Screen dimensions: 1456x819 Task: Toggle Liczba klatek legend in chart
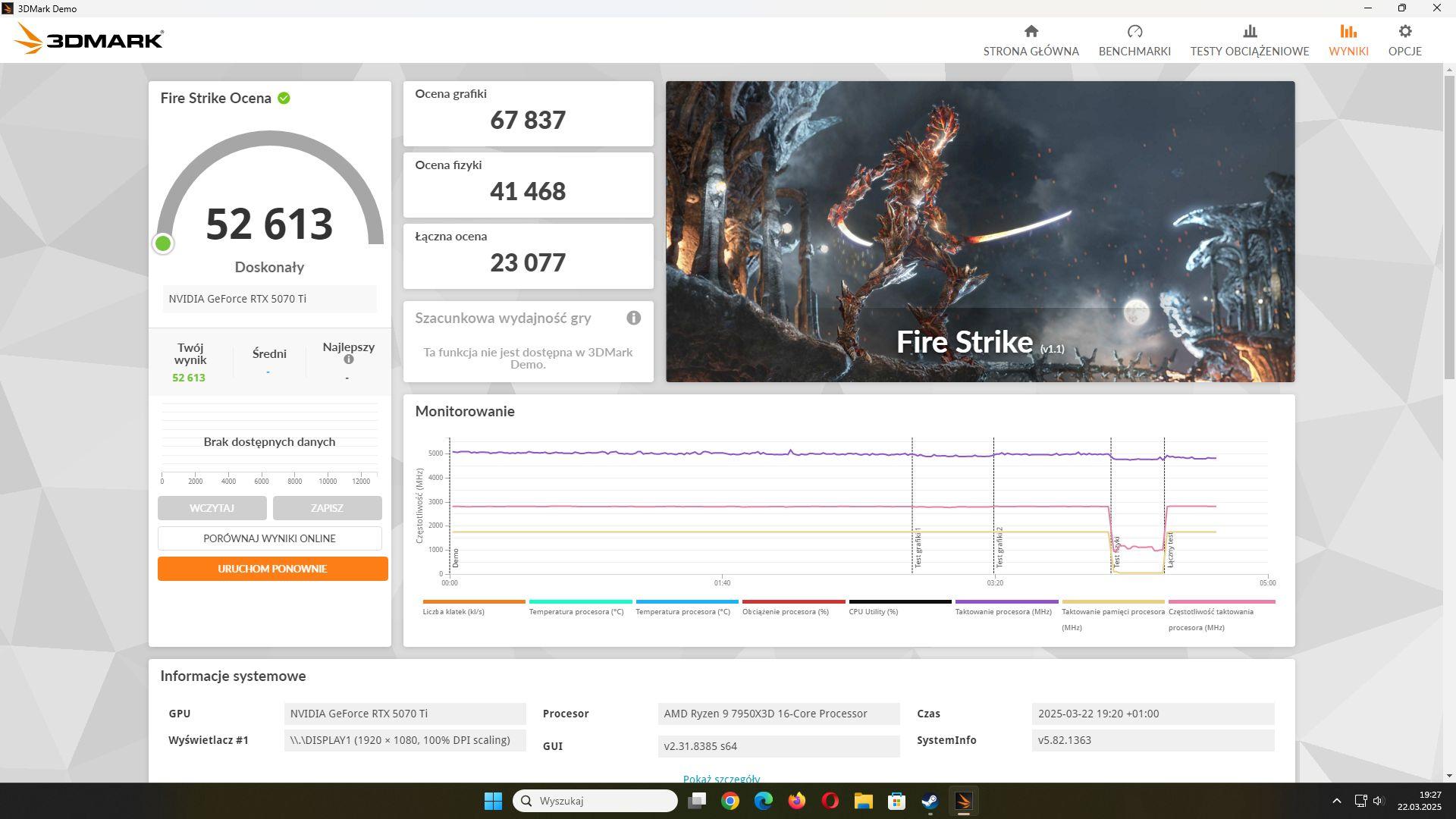tap(453, 611)
